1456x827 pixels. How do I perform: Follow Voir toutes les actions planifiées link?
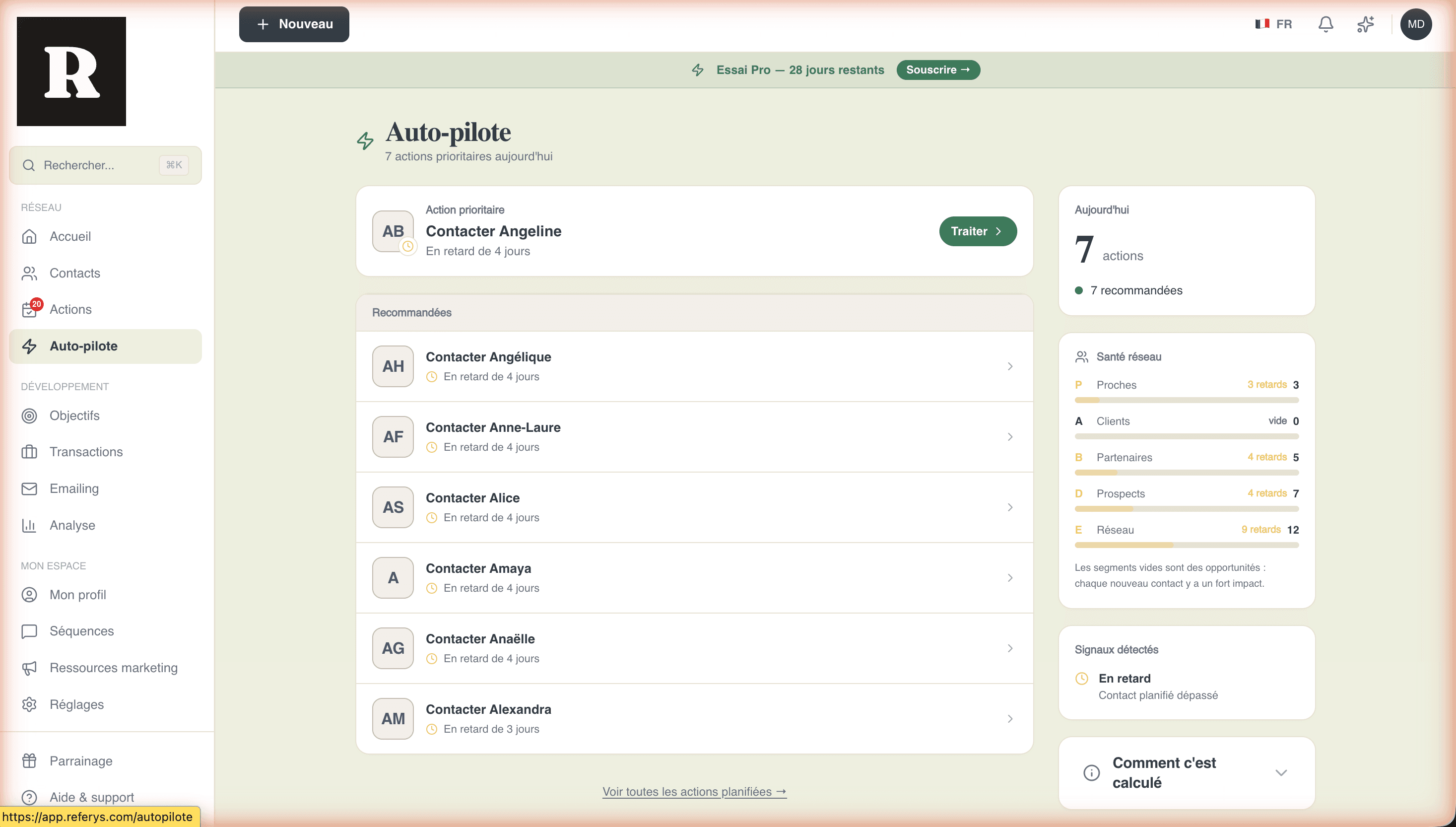694,791
